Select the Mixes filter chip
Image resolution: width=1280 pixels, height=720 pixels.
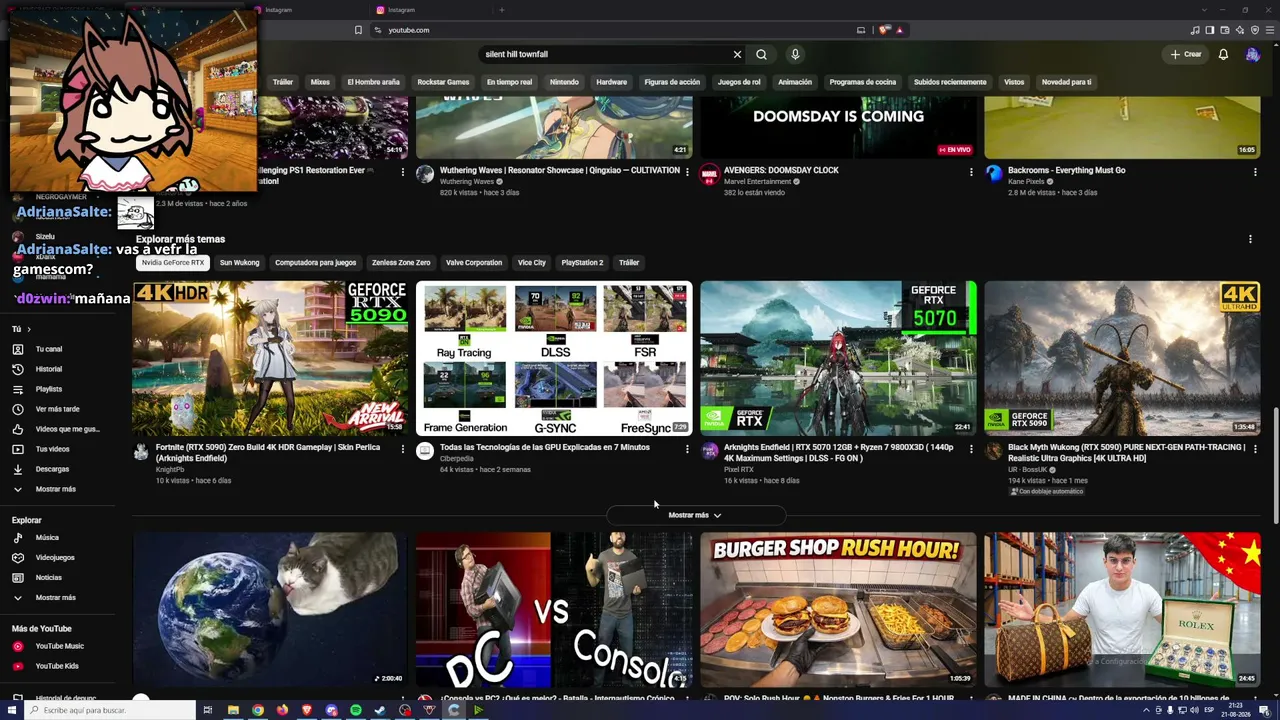[320, 82]
